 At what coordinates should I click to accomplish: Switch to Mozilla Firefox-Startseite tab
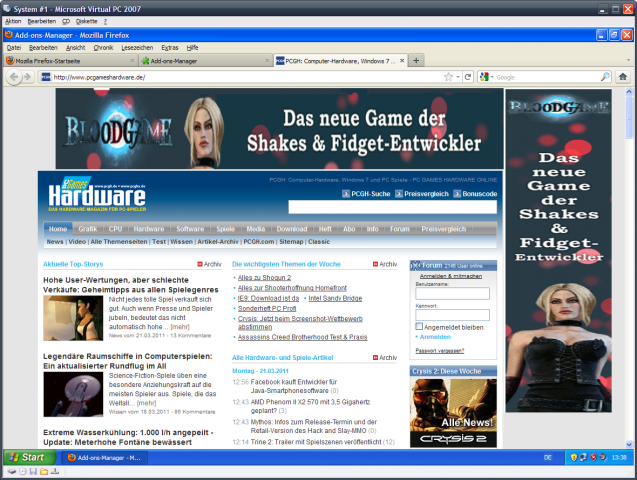[x=70, y=61]
